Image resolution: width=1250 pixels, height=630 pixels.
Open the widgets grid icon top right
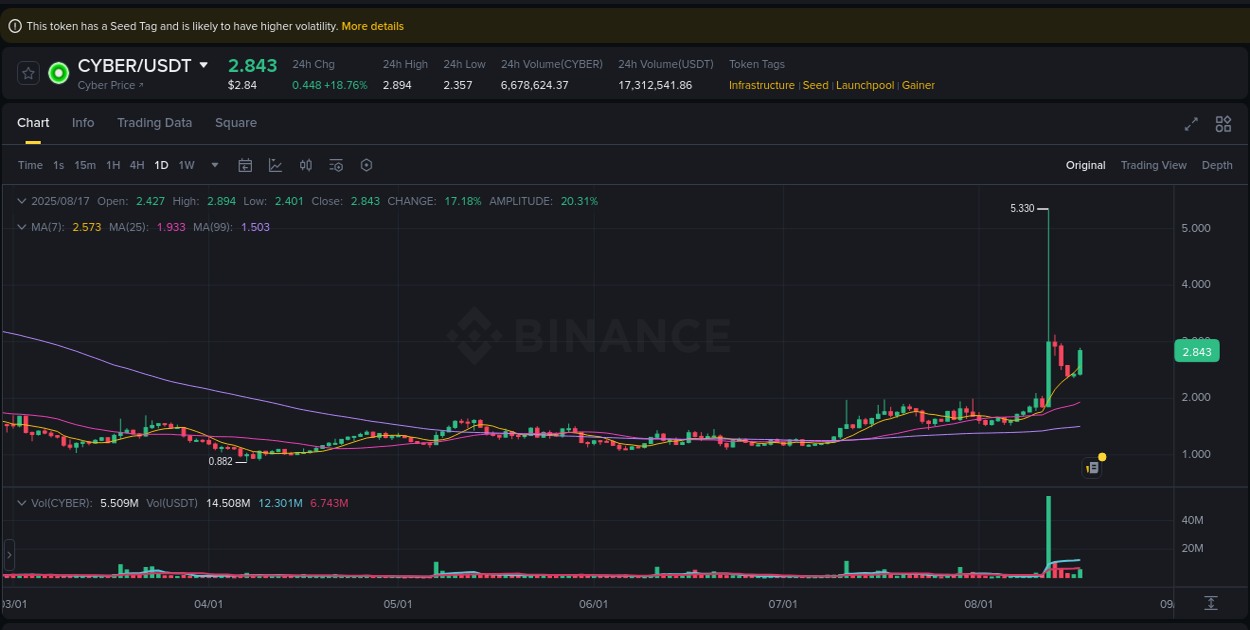pyautogui.click(x=1223, y=124)
